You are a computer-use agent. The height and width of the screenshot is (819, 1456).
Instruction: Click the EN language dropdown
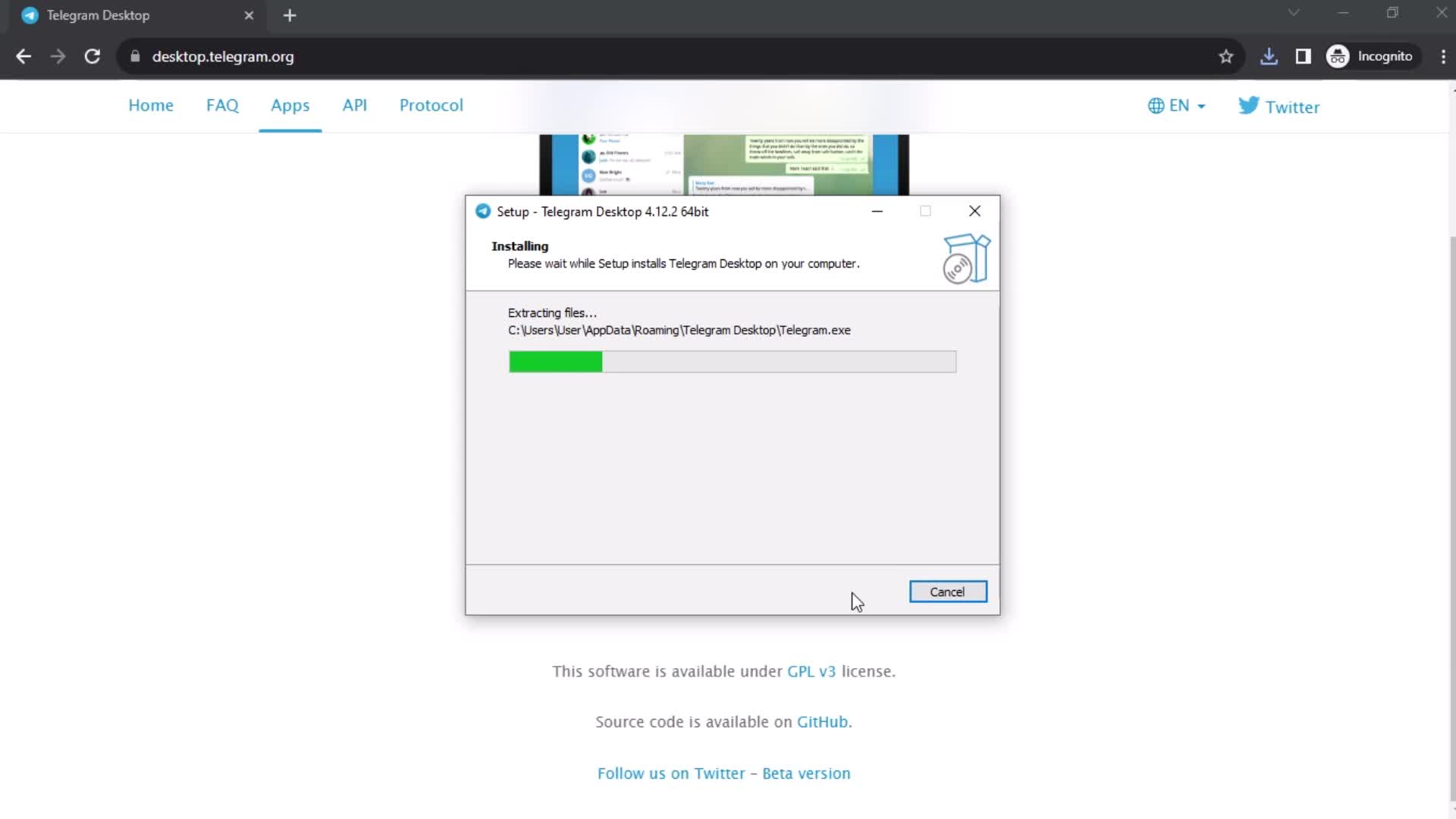pos(1178,105)
